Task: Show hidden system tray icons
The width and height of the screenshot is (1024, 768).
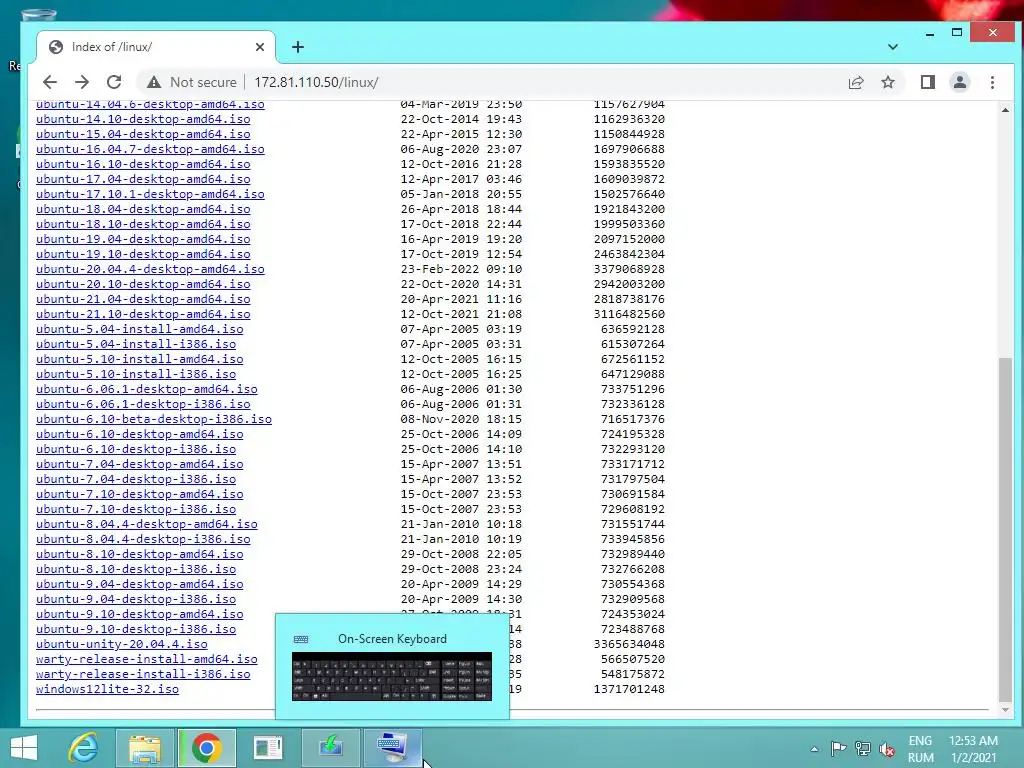Action: [814, 749]
